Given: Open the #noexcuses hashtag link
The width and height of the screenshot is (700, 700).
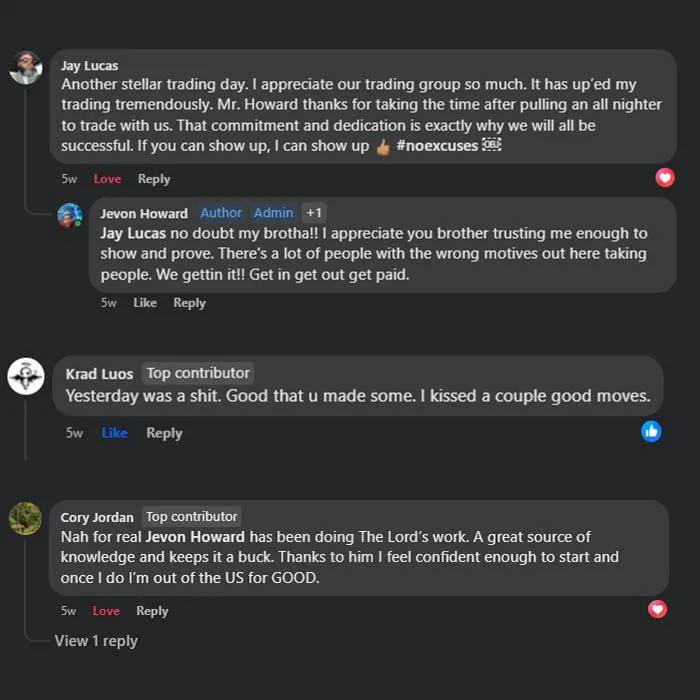Looking at the screenshot, I should (x=436, y=145).
